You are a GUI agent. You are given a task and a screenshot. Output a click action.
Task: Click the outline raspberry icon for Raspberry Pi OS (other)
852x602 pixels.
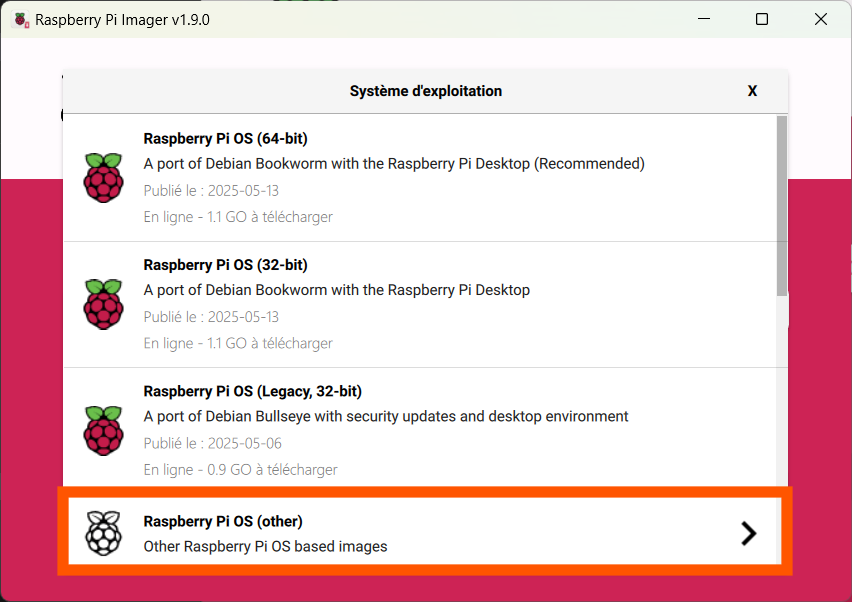103,533
